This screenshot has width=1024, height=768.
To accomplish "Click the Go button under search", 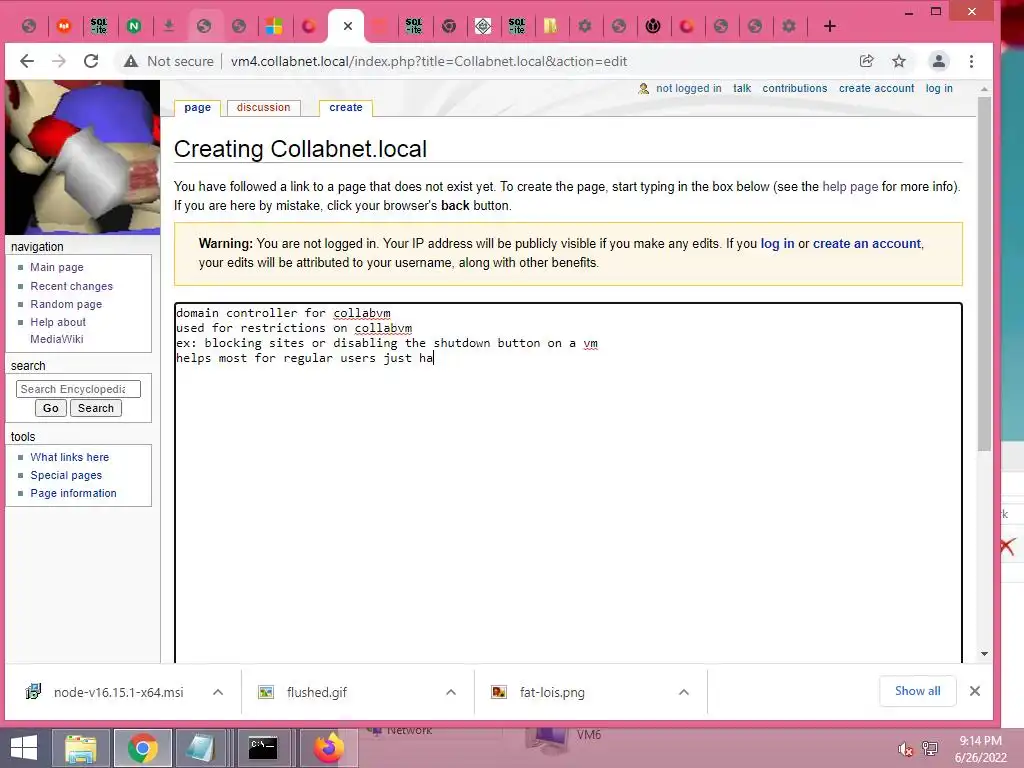I will pyautogui.click(x=50, y=408).
